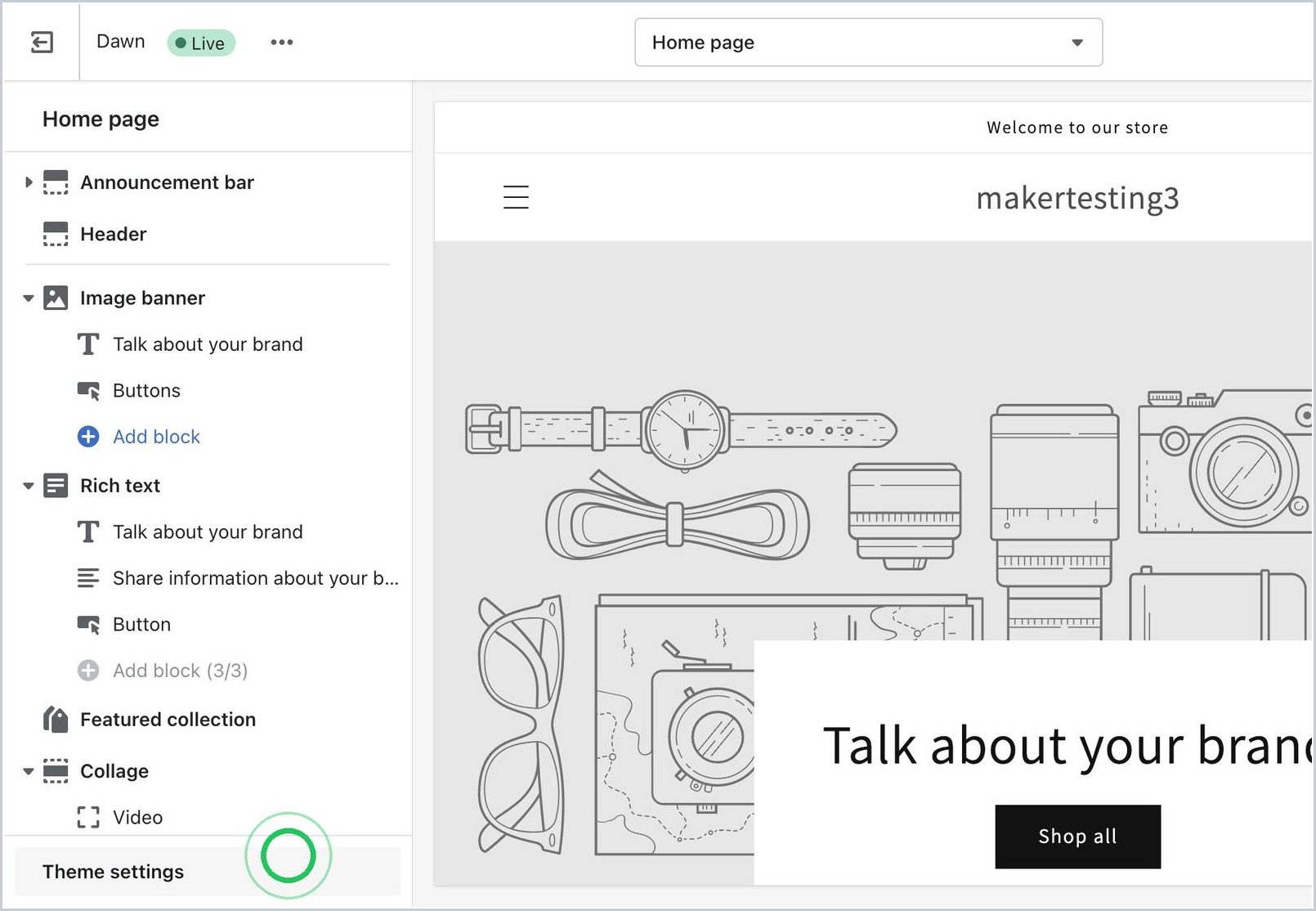Select Talk about your brand under Image banner
This screenshot has width=1316, height=911.
[208, 344]
